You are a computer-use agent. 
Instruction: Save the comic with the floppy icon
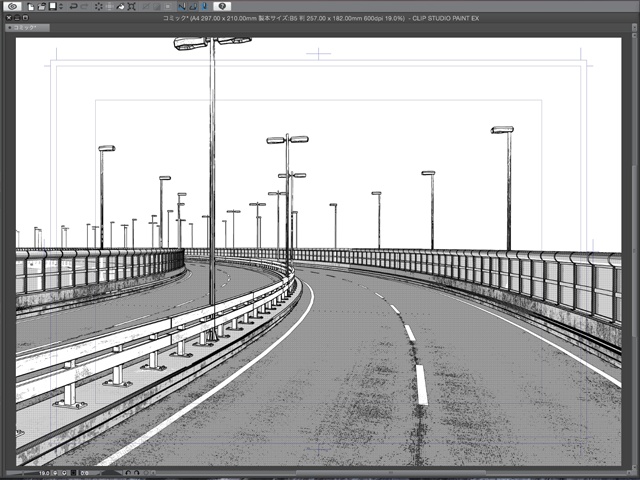pyautogui.click(x=53, y=7)
